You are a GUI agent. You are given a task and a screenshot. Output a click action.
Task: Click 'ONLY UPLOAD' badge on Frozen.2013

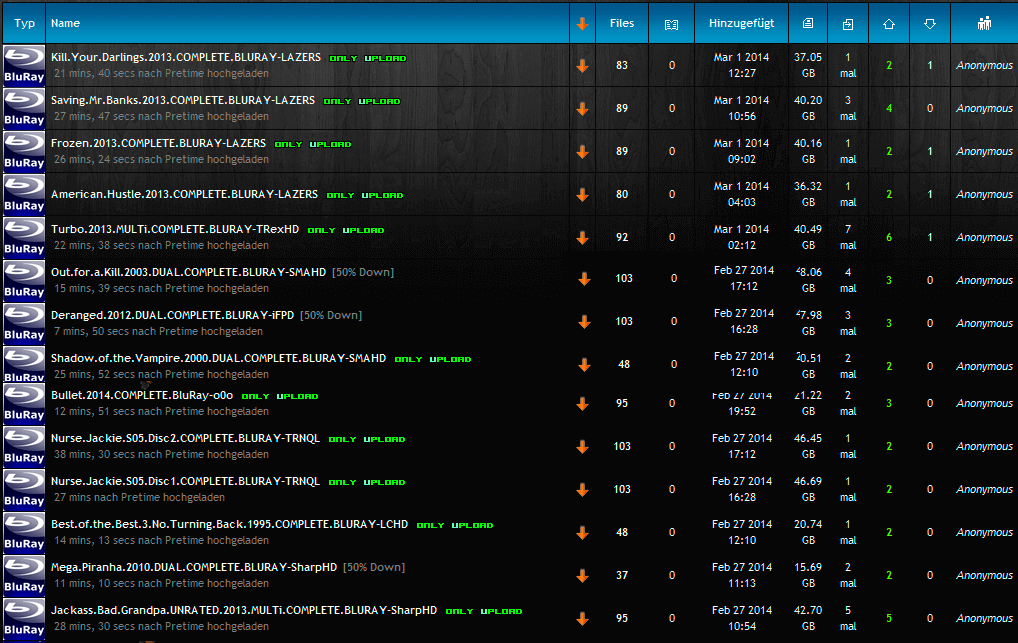pos(313,144)
